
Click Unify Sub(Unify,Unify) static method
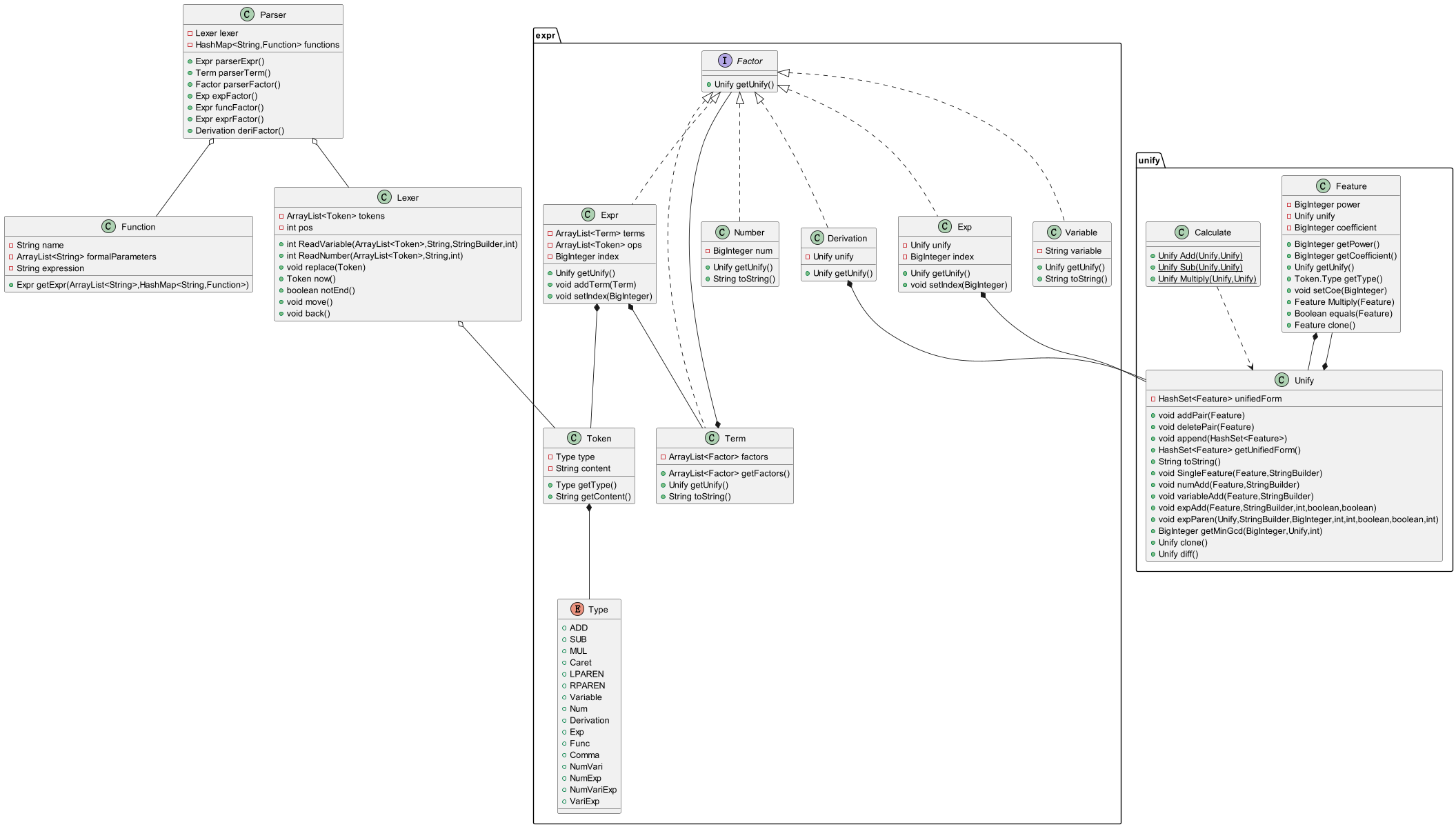pos(1200,268)
